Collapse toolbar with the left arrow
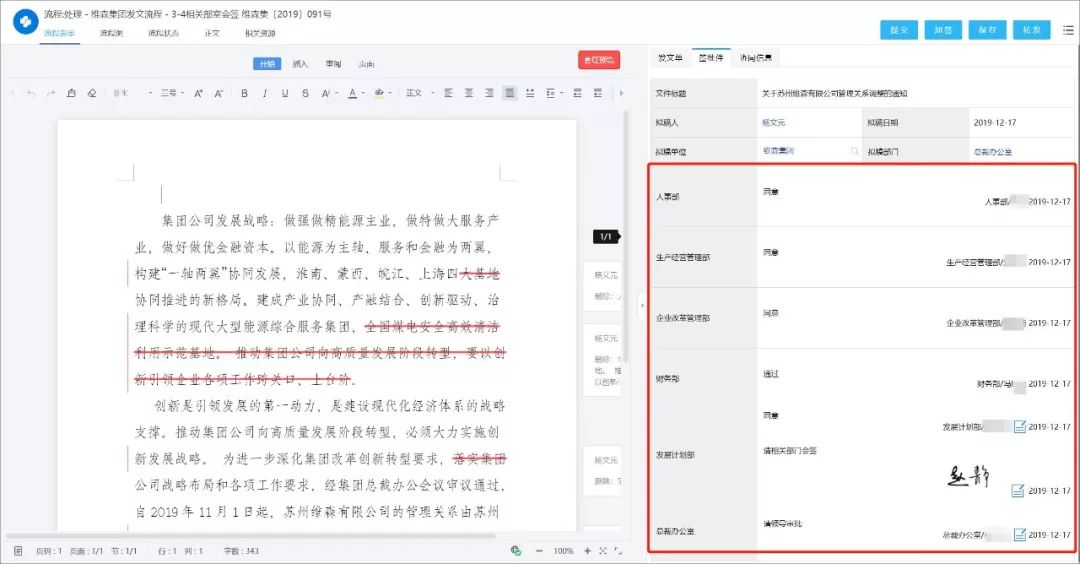The width and height of the screenshot is (1080, 564). tap(12, 93)
